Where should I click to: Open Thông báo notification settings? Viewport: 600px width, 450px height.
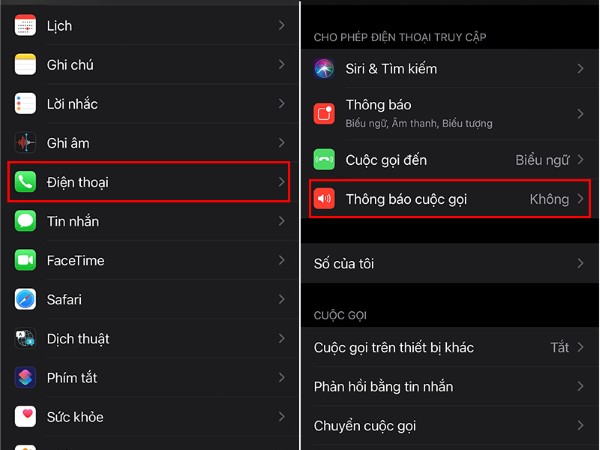450,114
